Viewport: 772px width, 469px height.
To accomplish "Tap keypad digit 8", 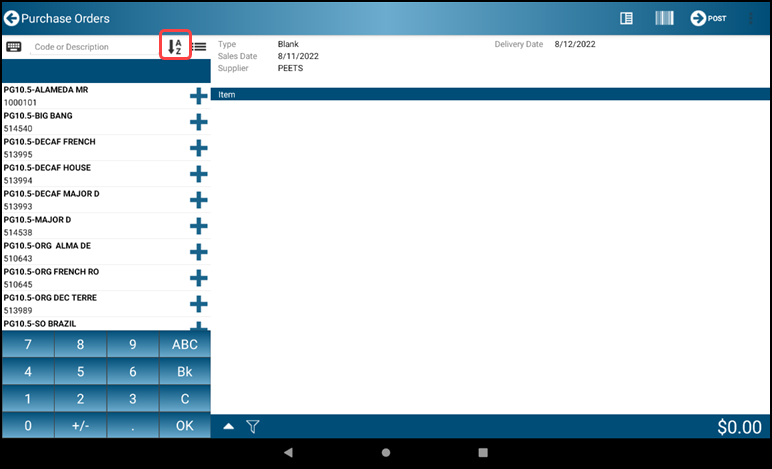I will (80, 344).
